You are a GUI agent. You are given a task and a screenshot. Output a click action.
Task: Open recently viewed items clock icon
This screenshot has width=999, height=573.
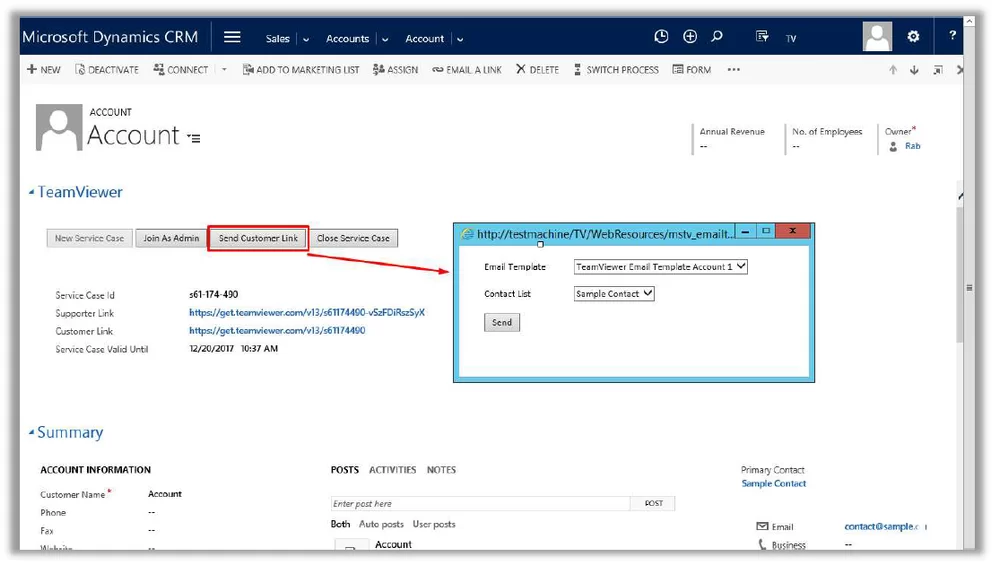[x=661, y=37]
